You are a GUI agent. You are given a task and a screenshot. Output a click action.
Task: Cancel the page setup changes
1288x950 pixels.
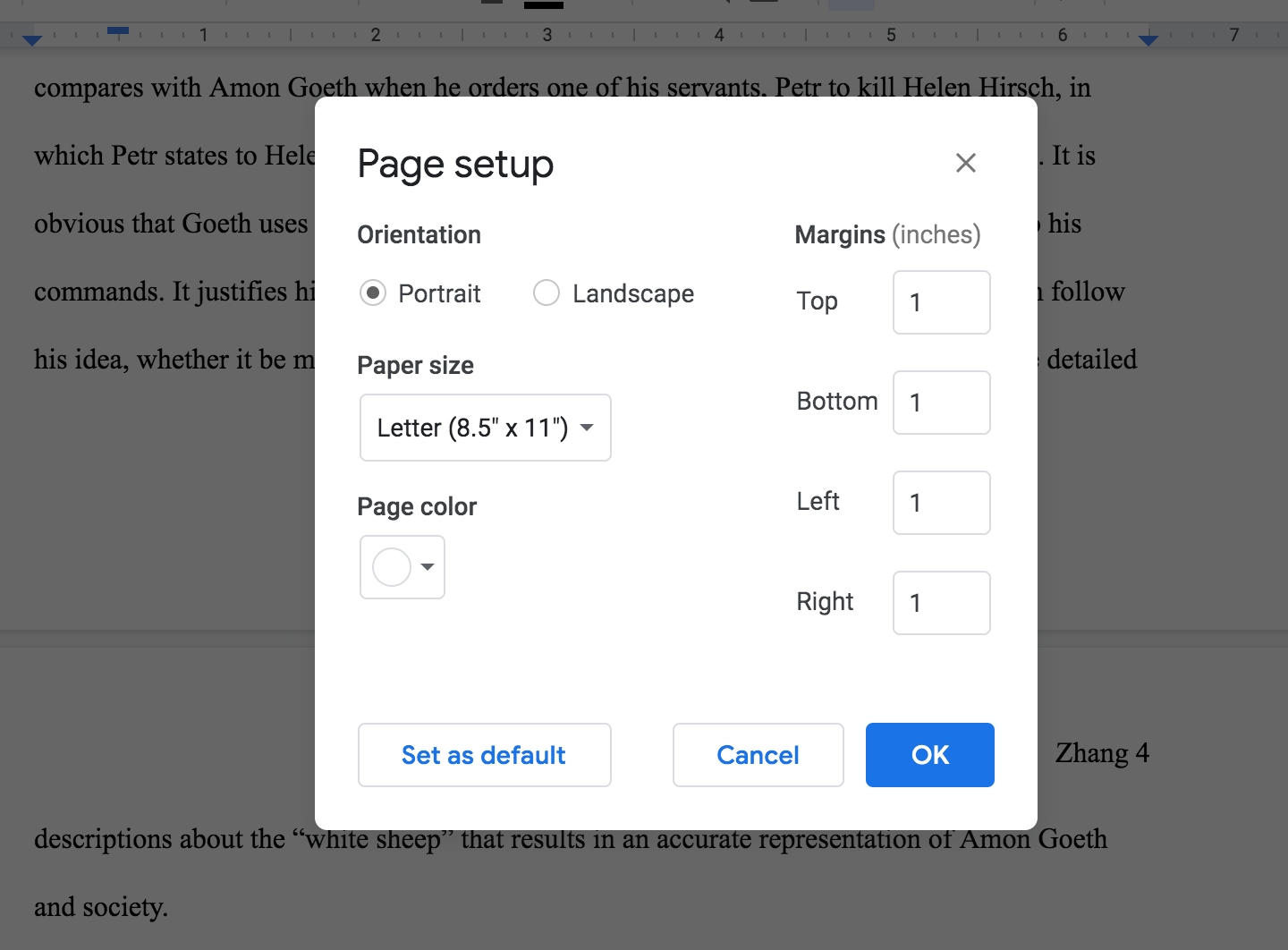click(758, 754)
